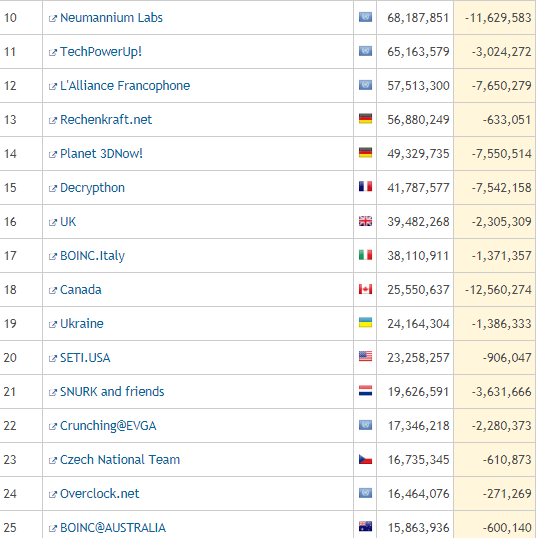The height and width of the screenshot is (538, 536).
Task: Click the Netherlands flag beside SNURK and friends
Action: (365, 391)
